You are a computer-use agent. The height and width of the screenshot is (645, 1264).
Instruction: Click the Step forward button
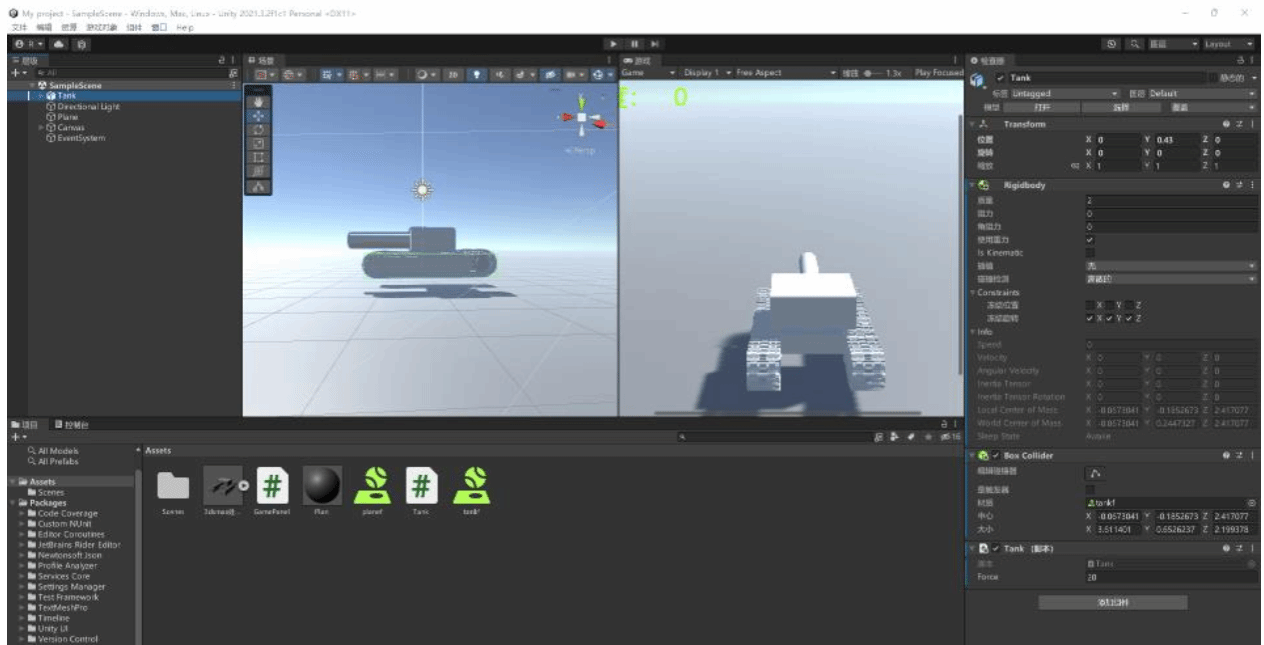[655, 45]
